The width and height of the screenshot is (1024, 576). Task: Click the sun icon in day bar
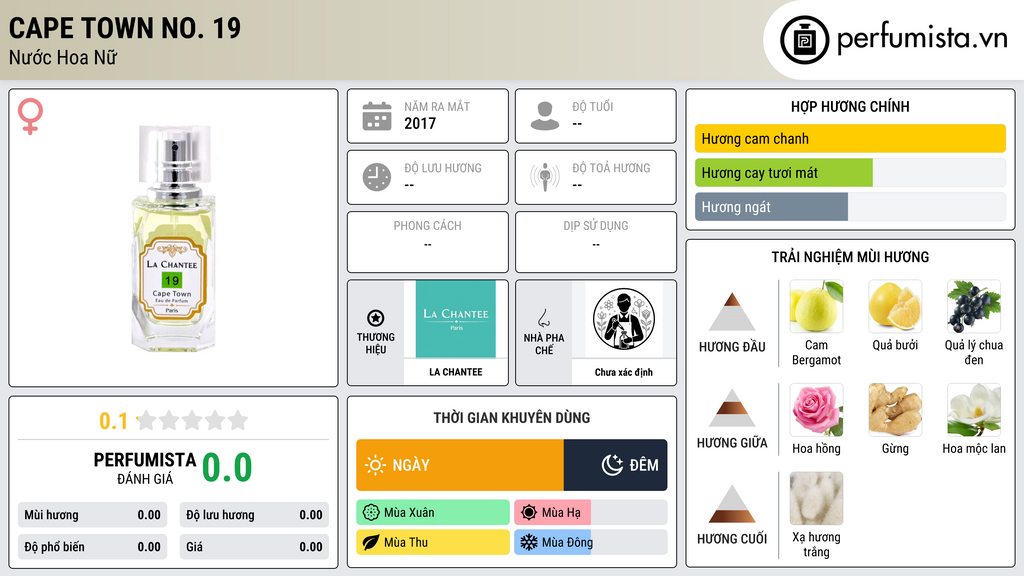tap(376, 465)
